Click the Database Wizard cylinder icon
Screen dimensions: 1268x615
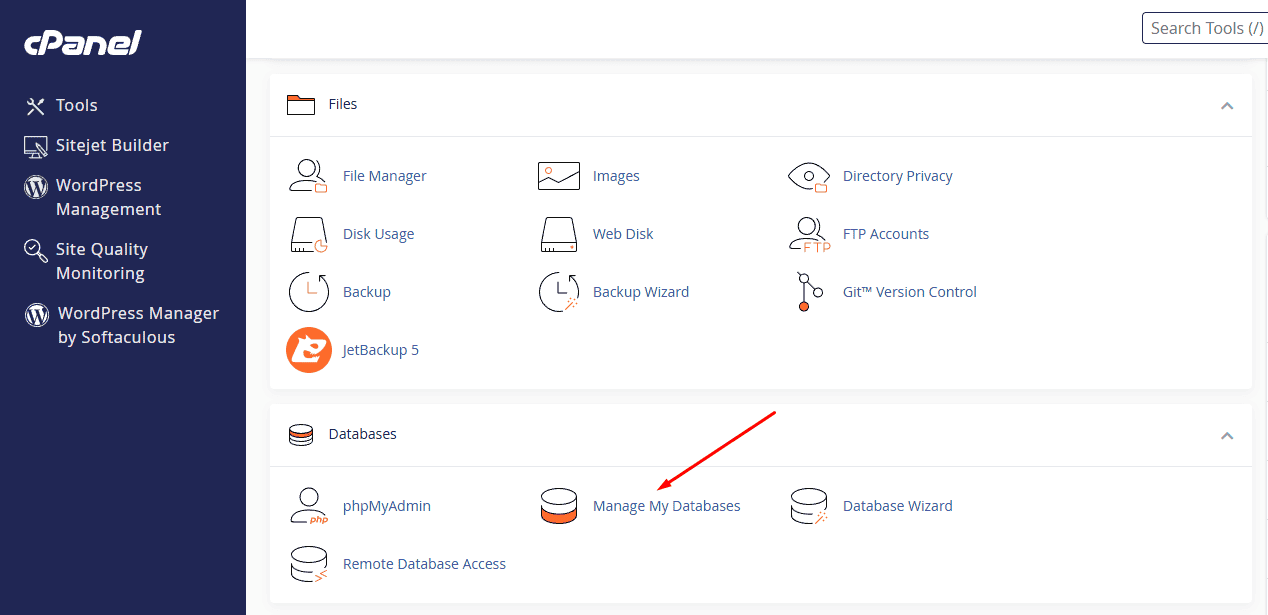[x=809, y=506]
